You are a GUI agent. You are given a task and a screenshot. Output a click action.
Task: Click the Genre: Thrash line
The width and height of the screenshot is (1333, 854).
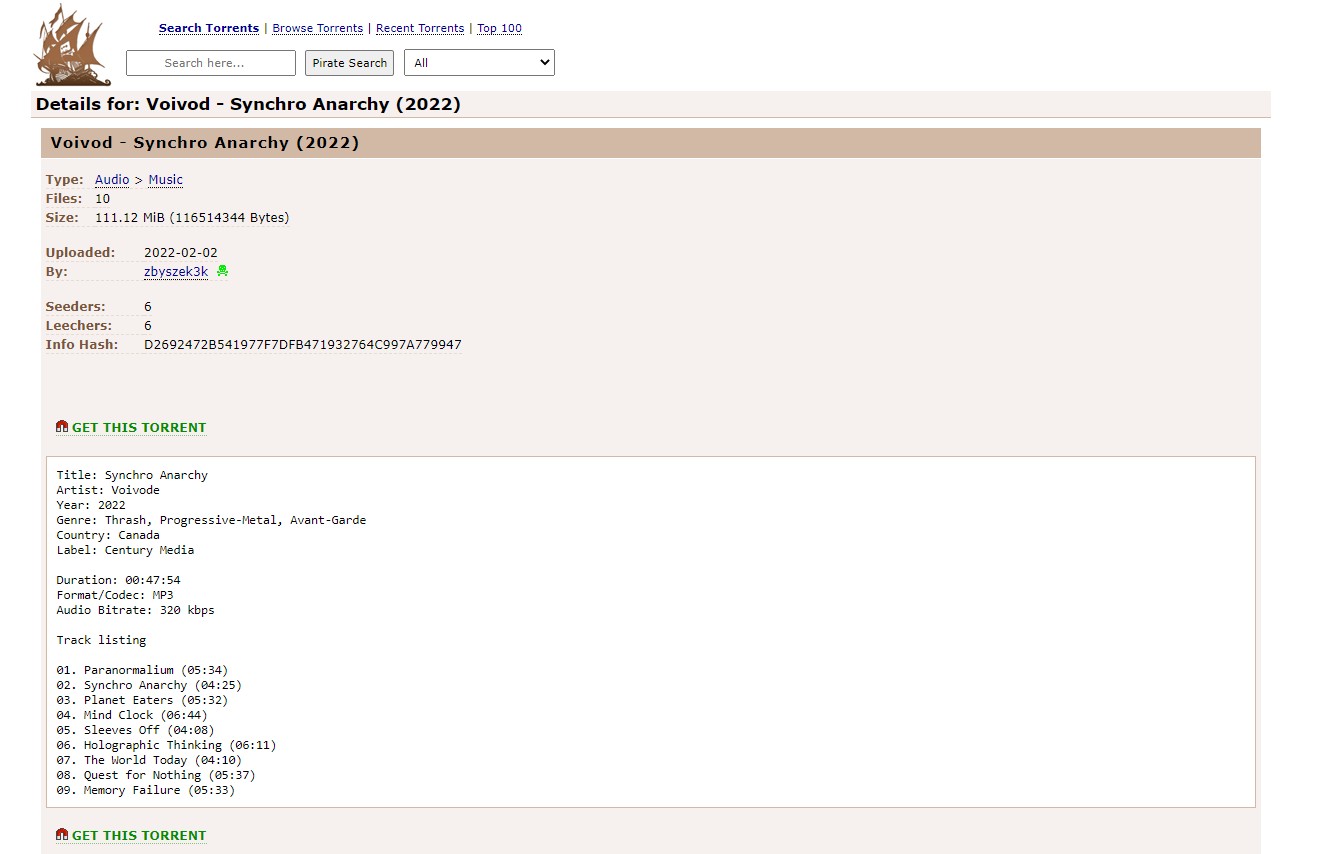point(211,520)
